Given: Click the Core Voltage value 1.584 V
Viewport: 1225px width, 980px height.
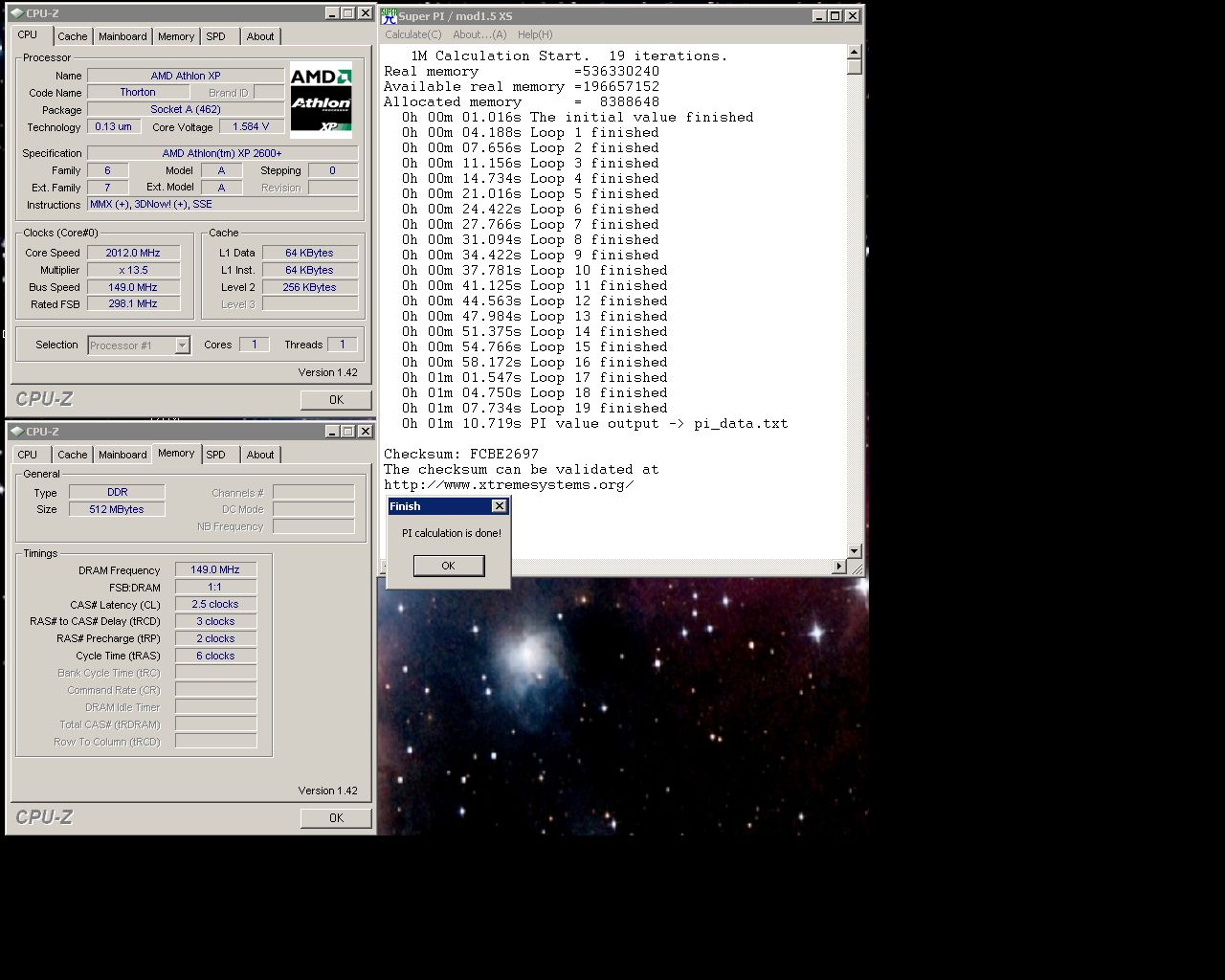Looking at the screenshot, I should tap(251, 126).
